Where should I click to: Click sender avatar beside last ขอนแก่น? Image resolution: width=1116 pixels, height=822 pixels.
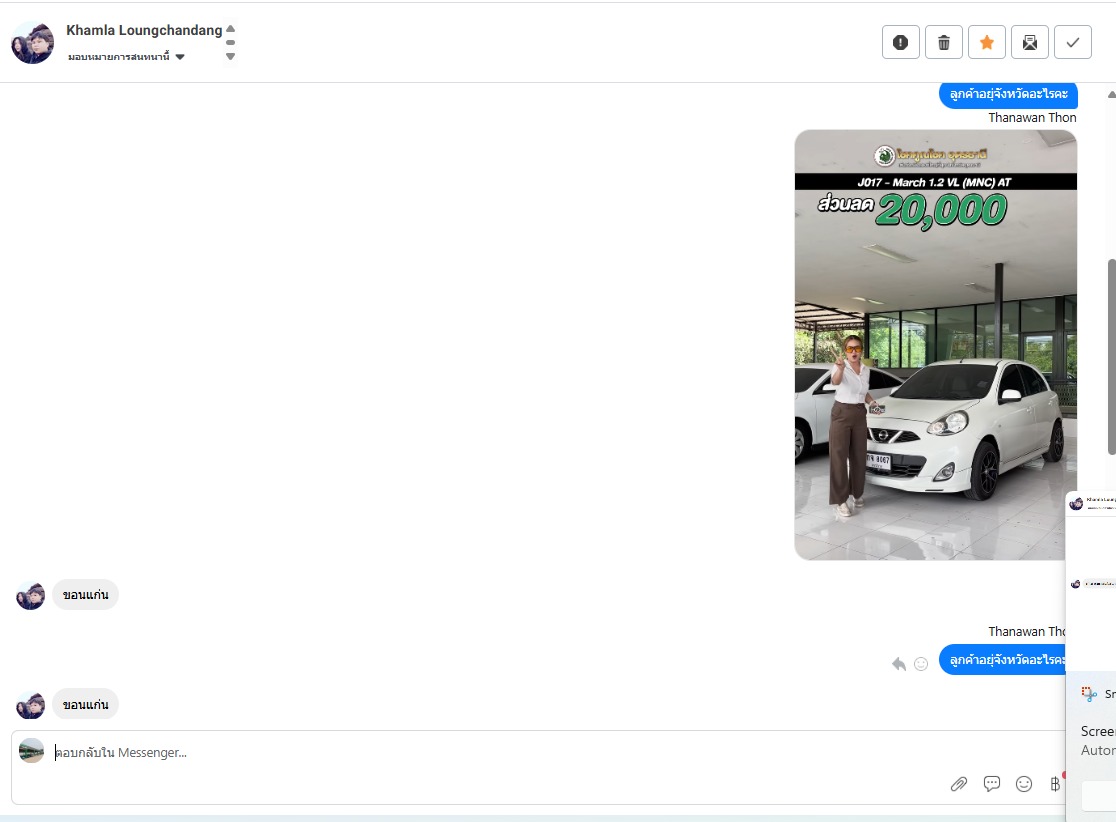pos(31,705)
